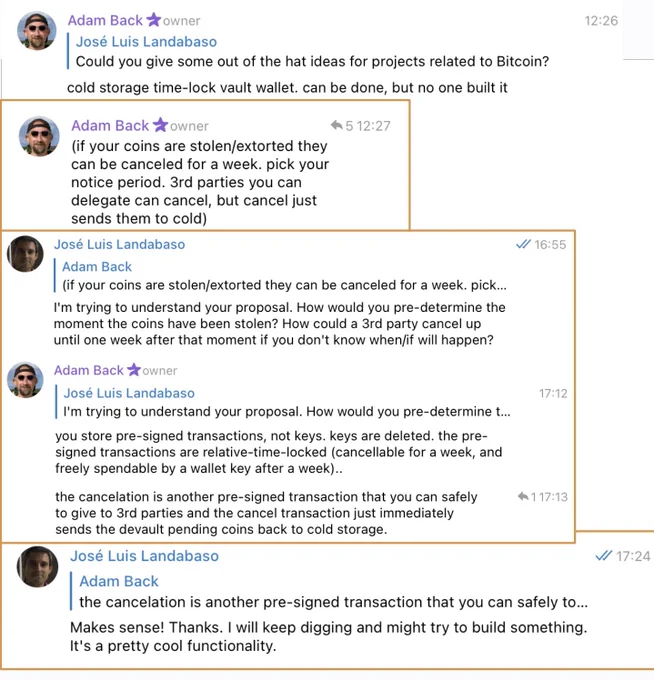Image resolution: width=654 pixels, height=680 pixels.
Task: Click the purple owner star in the 12:26 message
Action: click(x=154, y=20)
